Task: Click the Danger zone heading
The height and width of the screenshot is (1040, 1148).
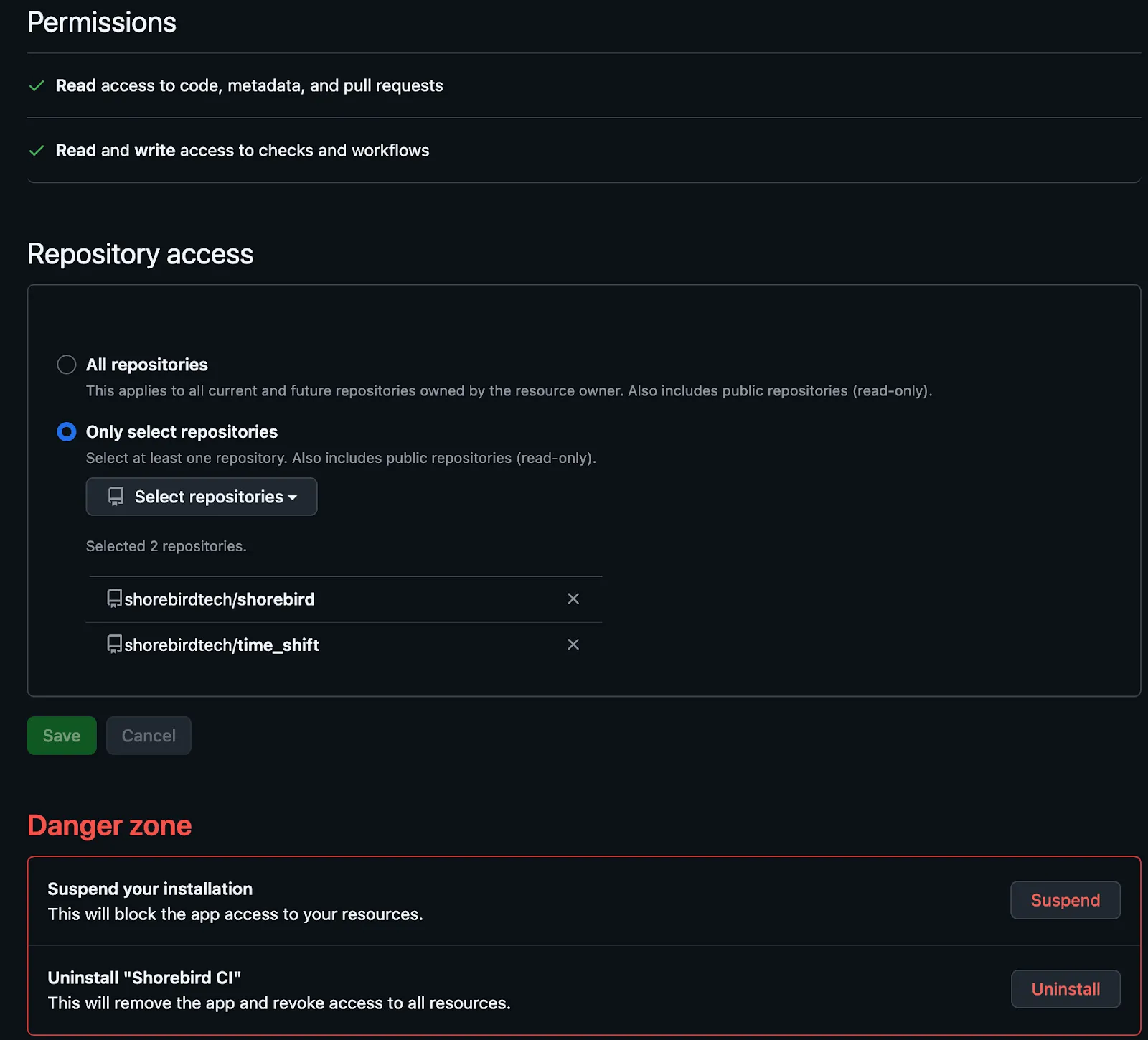Action: [109, 825]
